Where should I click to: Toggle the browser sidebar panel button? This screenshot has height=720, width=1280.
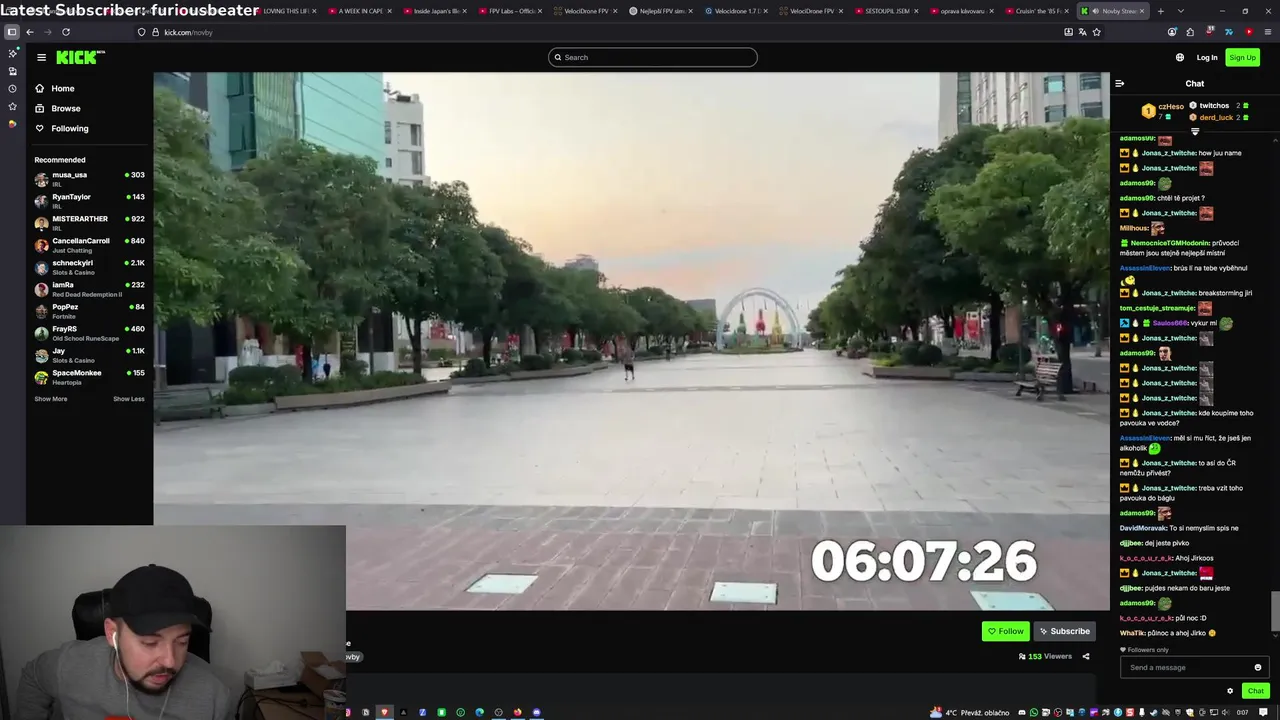pyautogui.click(x=12, y=32)
